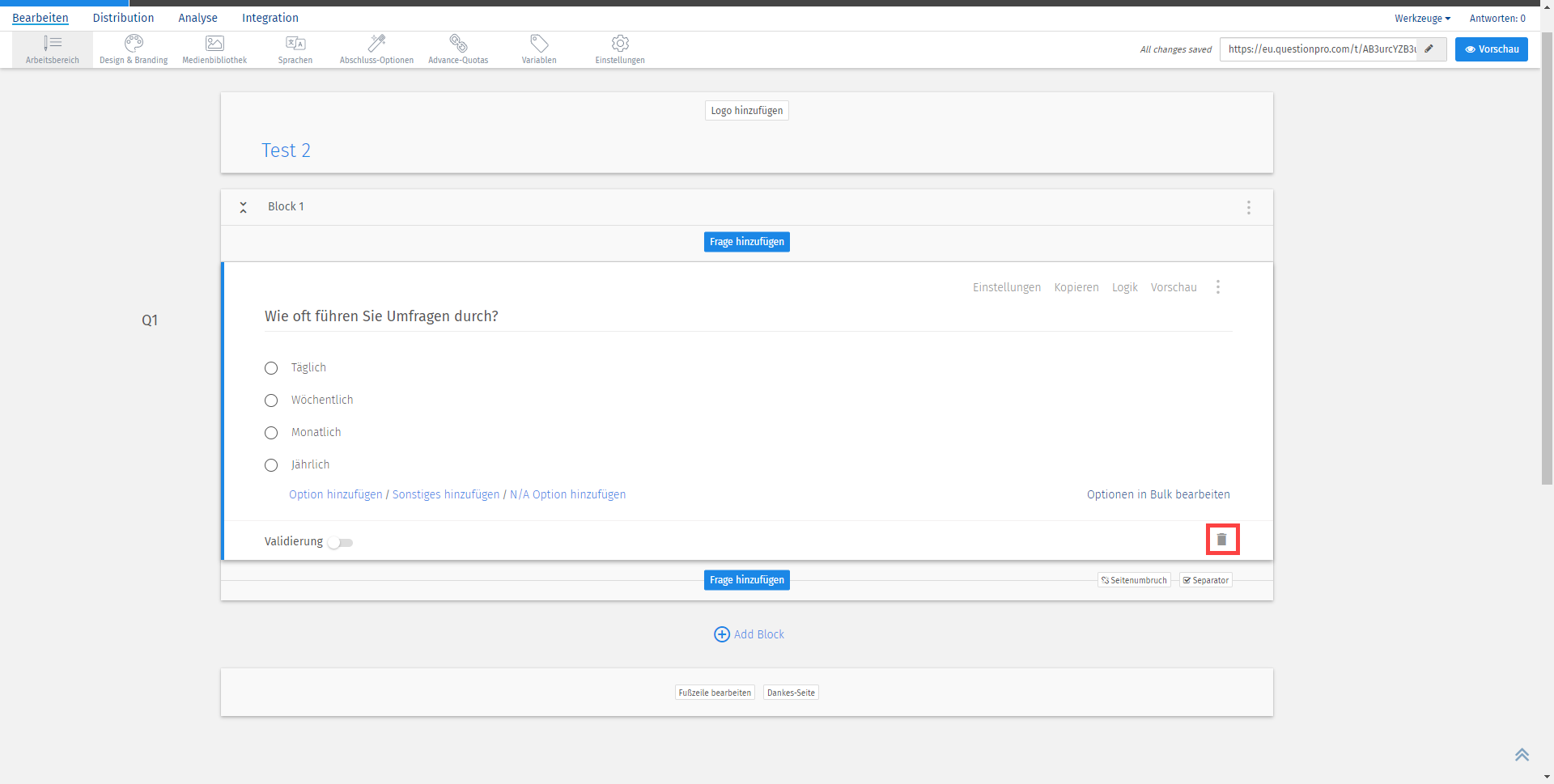Open the Einstellungen gear in the toolbar
Screen dimensions: 1554x784
pyautogui.click(x=620, y=49)
